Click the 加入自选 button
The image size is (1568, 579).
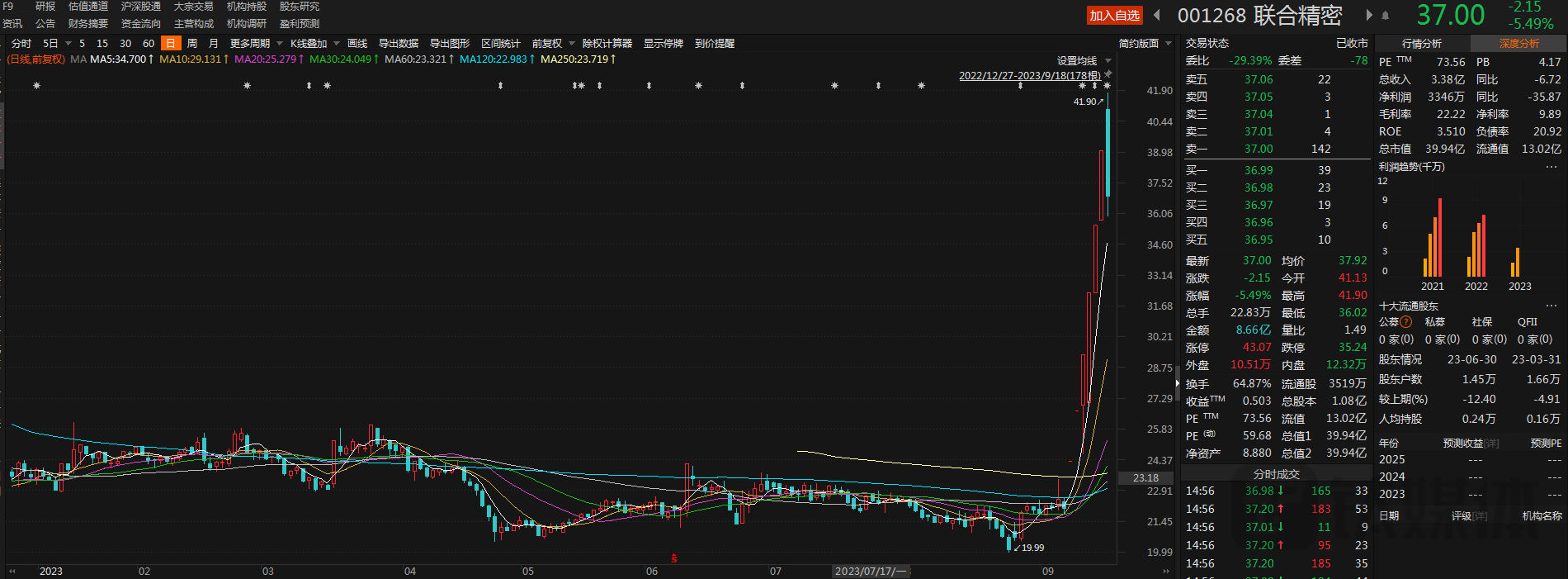[x=1114, y=16]
